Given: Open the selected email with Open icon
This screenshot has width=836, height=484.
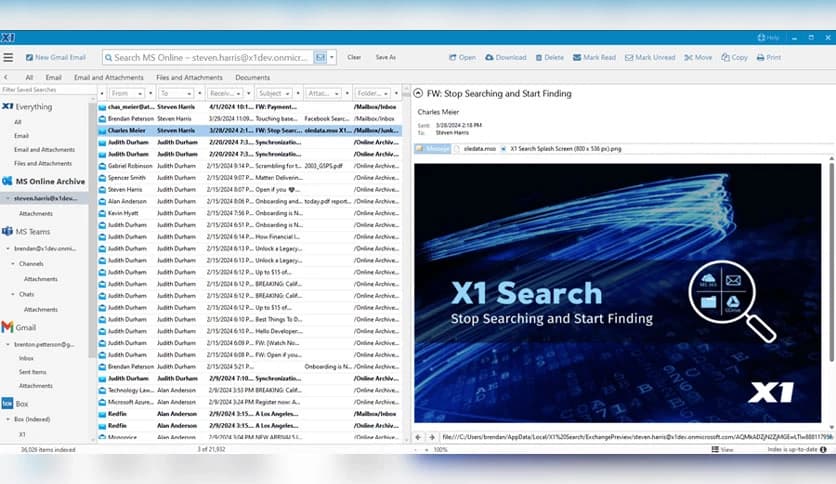Looking at the screenshot, I should pyautogui.click(x=462, y=58).
